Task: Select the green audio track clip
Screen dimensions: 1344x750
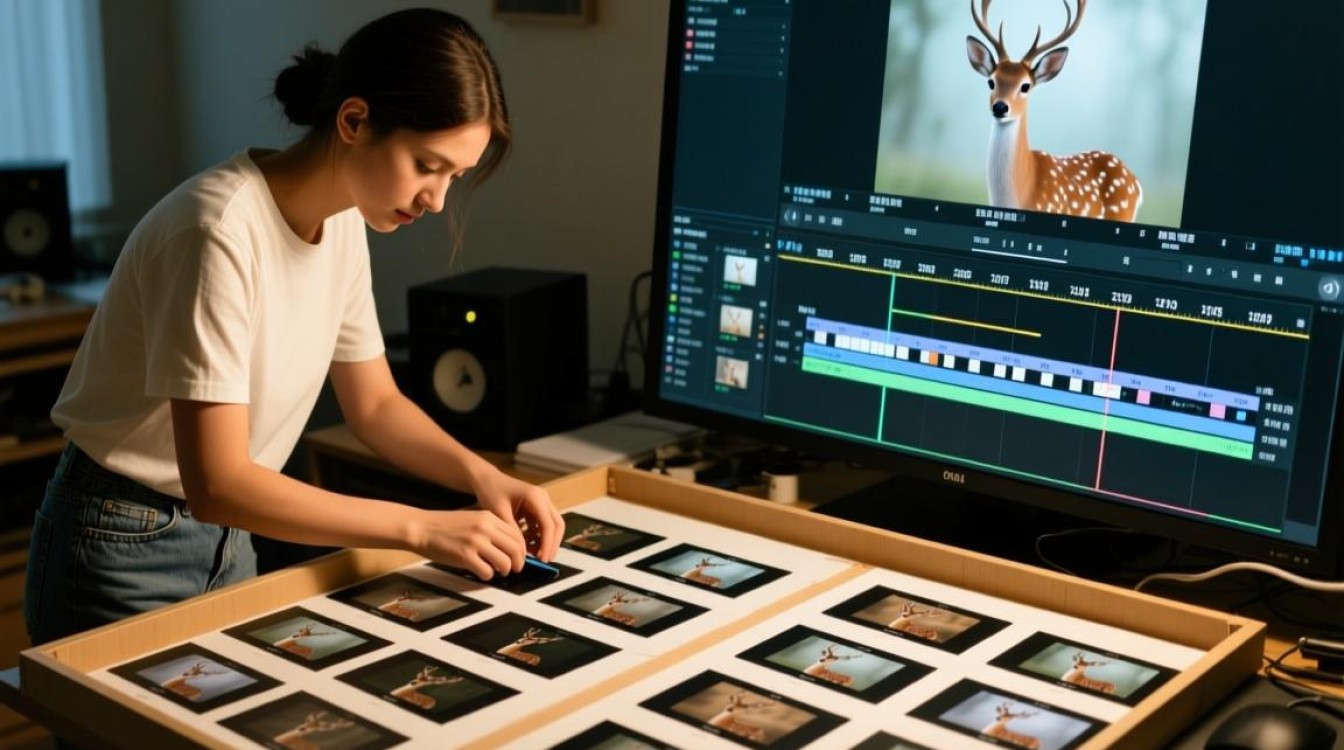Action: (x=1027, y=407)
